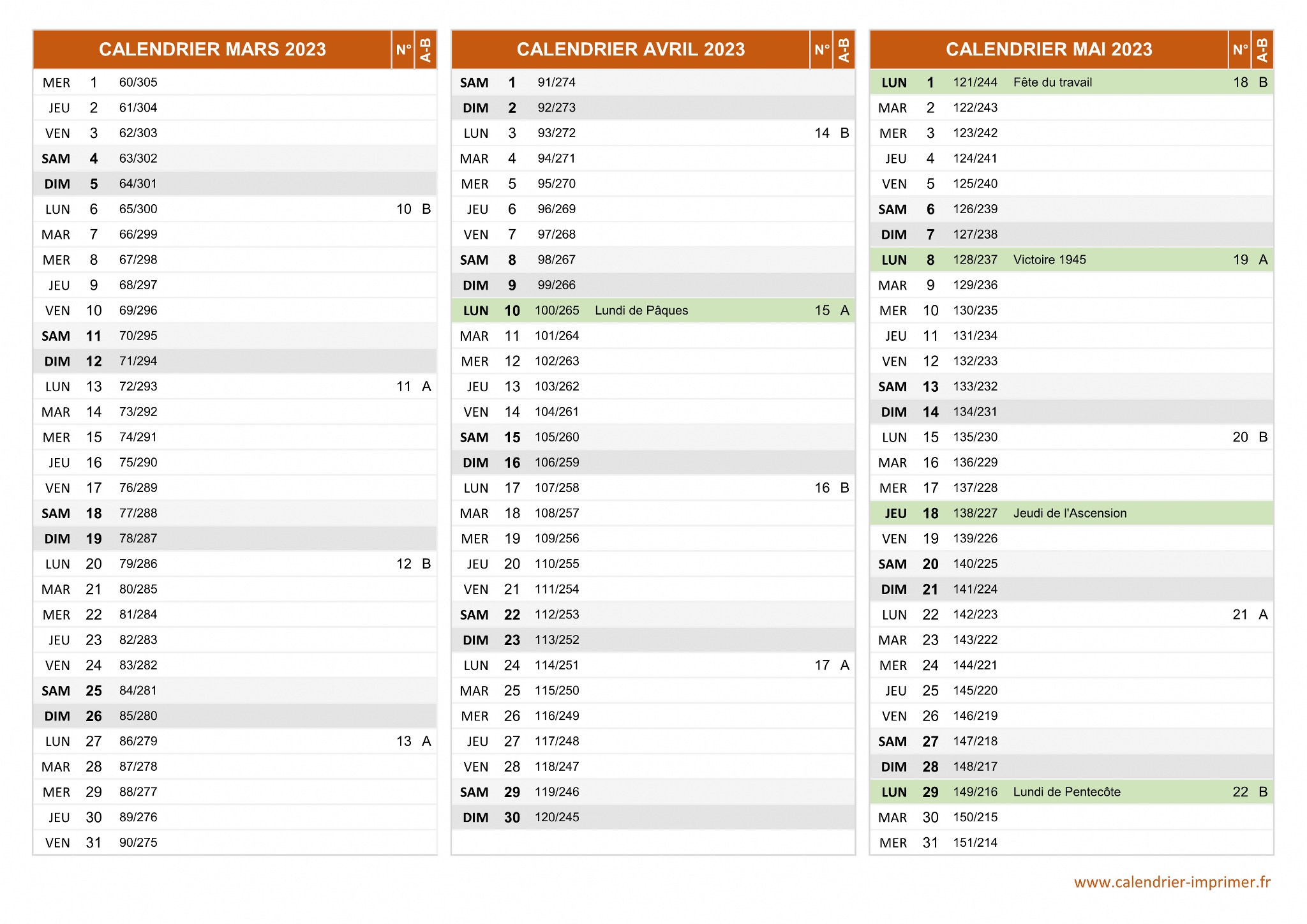Click week number 15 in April
This screenshot has height=924, width=1307.
click(822, 311)
